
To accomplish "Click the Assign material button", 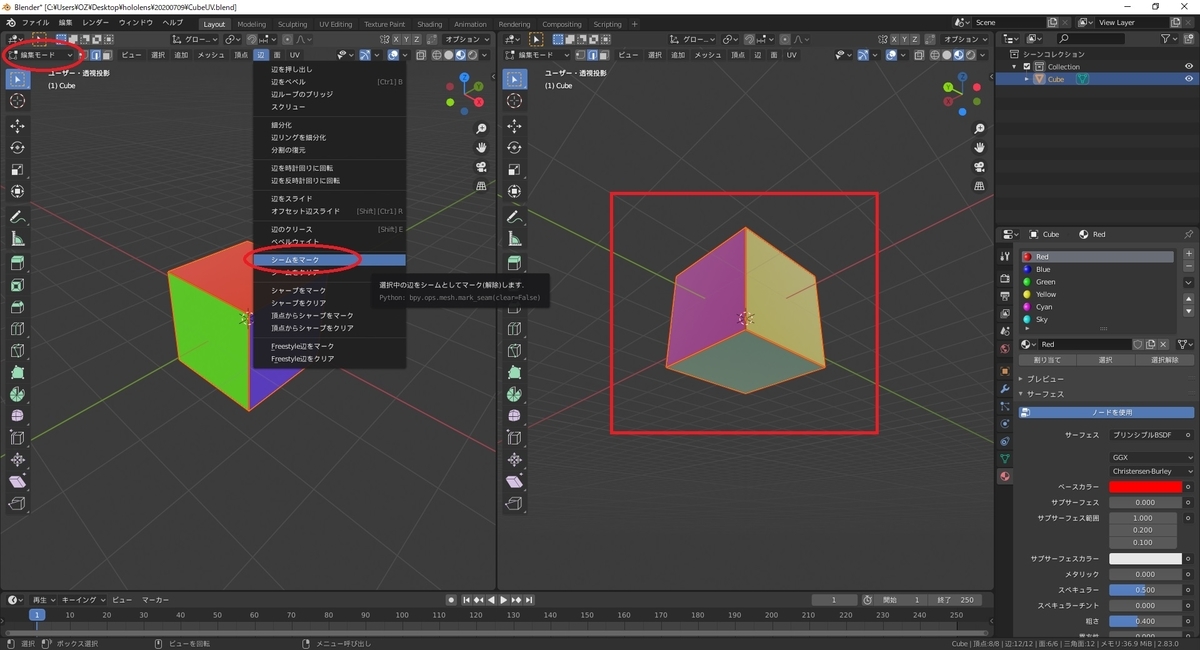I will 1047,360.
